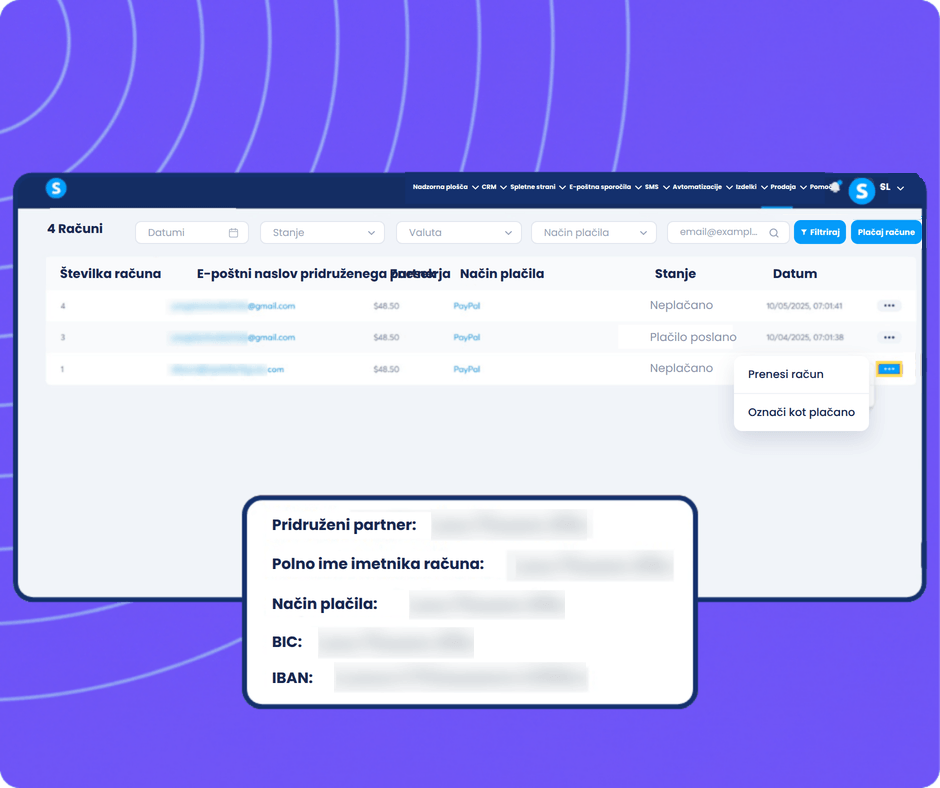Viewport: 940px width, 788px height.
Task: Click highlighted three-dots menu for invoice 1
Action: point(889,369)
